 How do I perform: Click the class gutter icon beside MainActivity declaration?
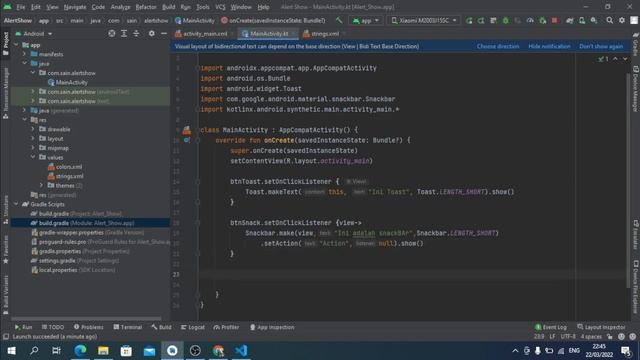187,130
